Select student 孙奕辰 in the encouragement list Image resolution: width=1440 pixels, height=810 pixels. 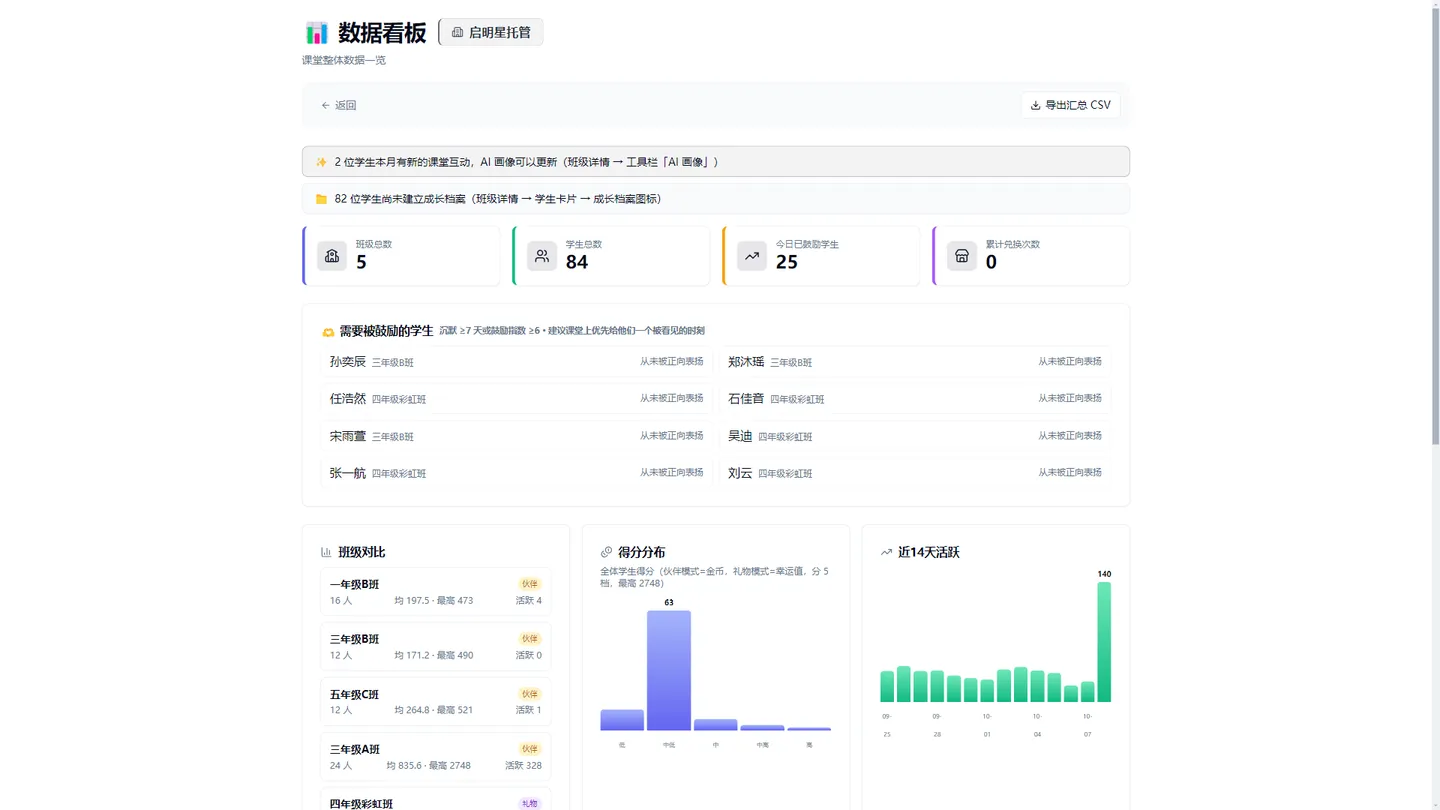coord(516,362)
